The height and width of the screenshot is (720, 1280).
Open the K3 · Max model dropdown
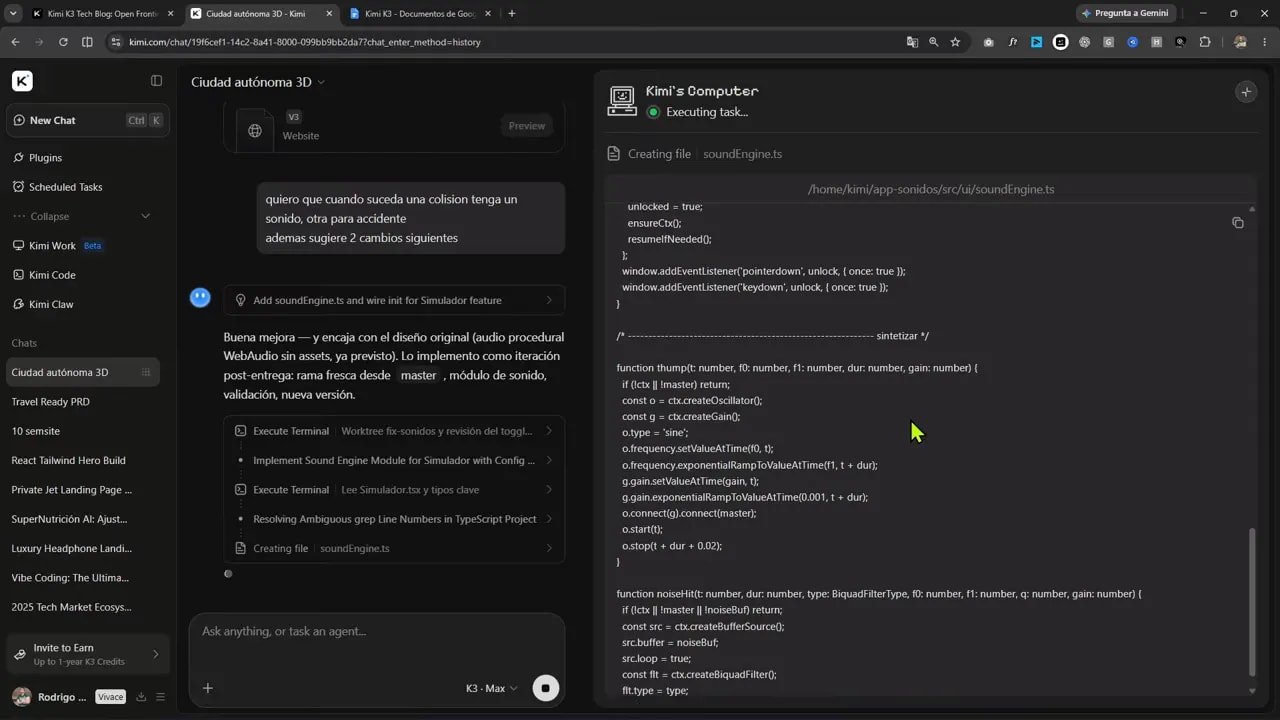click(x=492, y=688)
